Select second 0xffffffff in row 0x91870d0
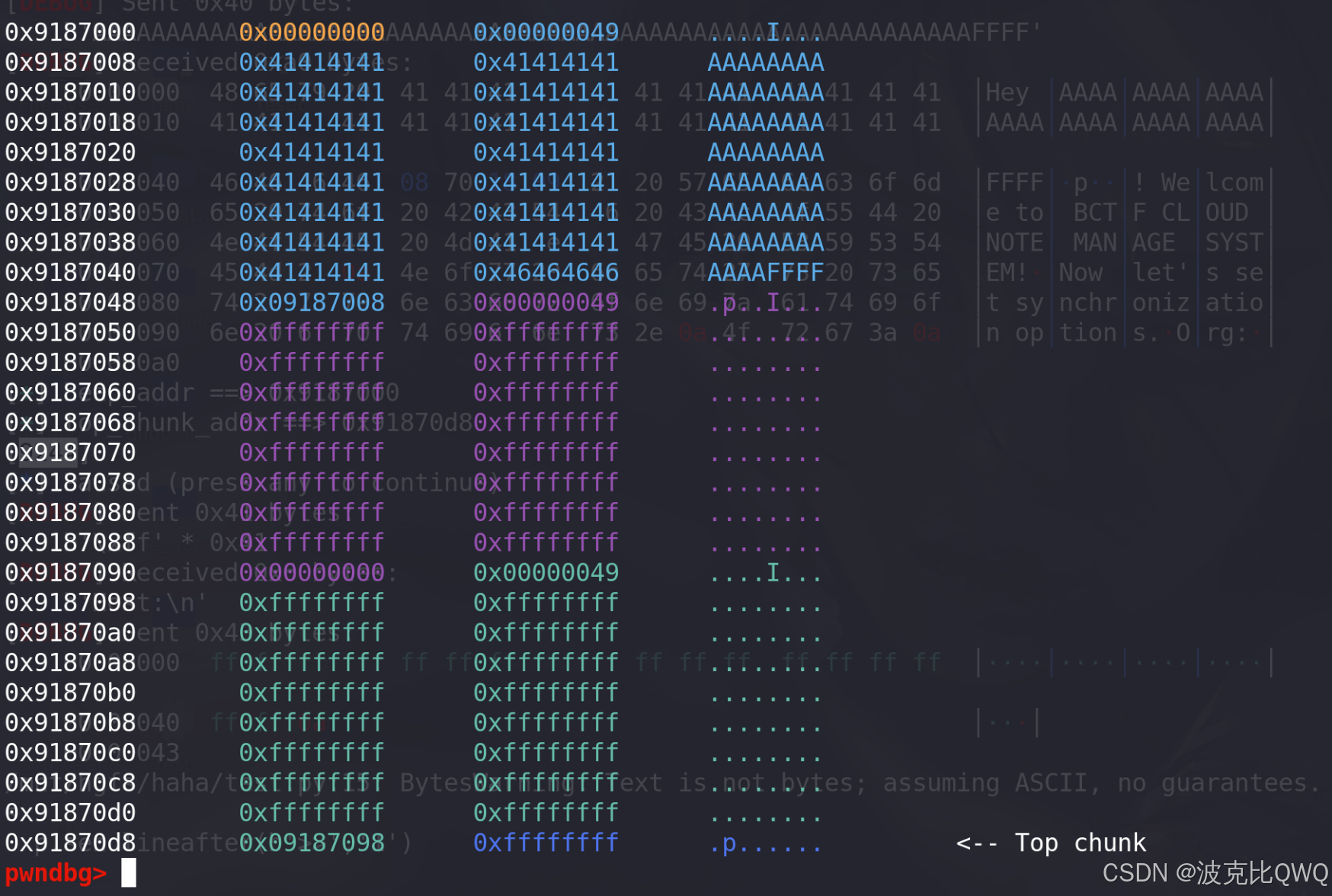Screen dimensions: 1332x896 (546, 812)
